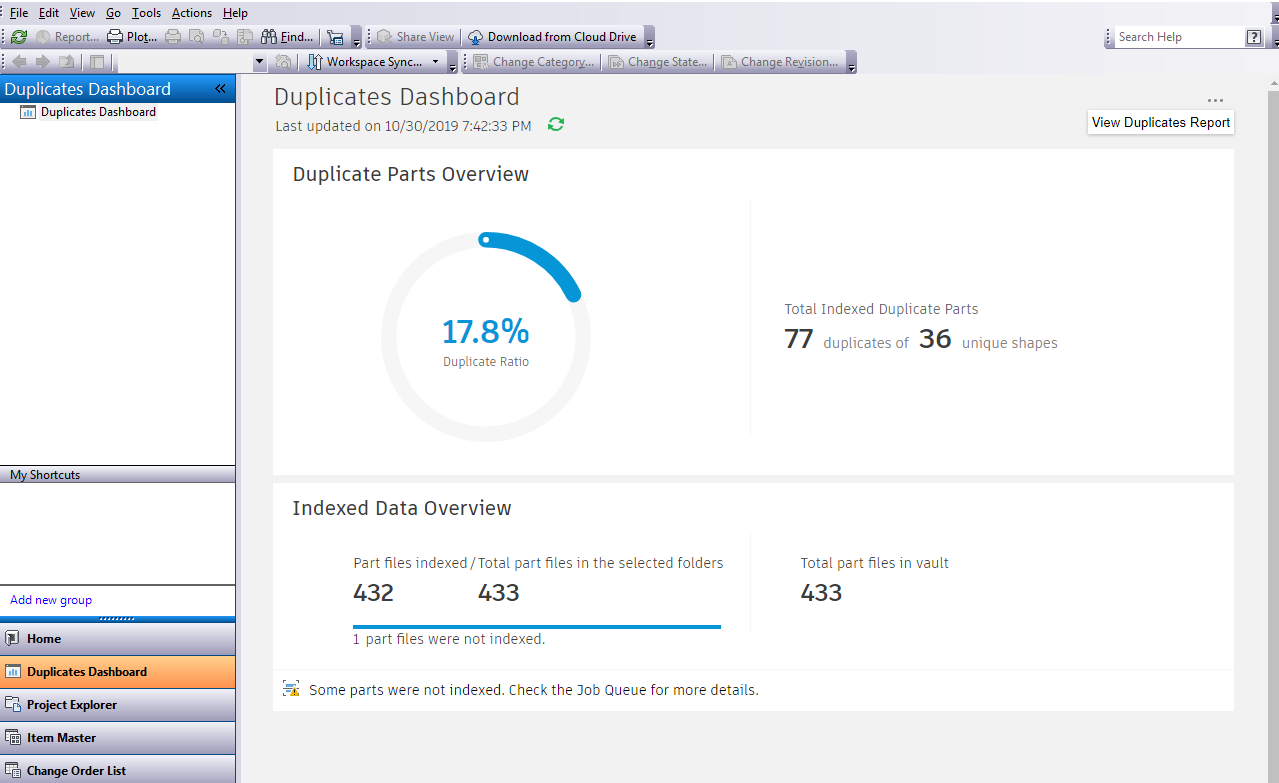Viewport: 1279px width, 783px height.
Task: Click View Duplicates Report
Action: tap(1161, 122)
